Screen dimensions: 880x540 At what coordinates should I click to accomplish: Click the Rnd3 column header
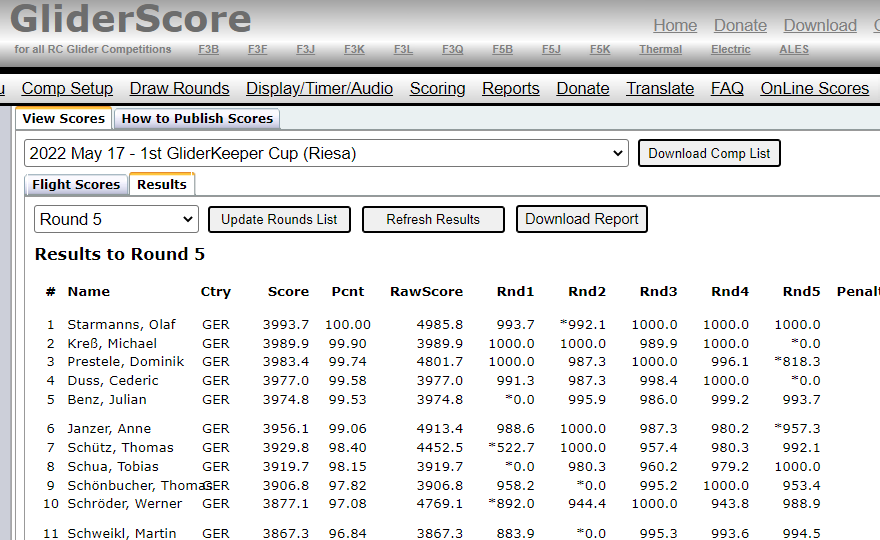658,292
